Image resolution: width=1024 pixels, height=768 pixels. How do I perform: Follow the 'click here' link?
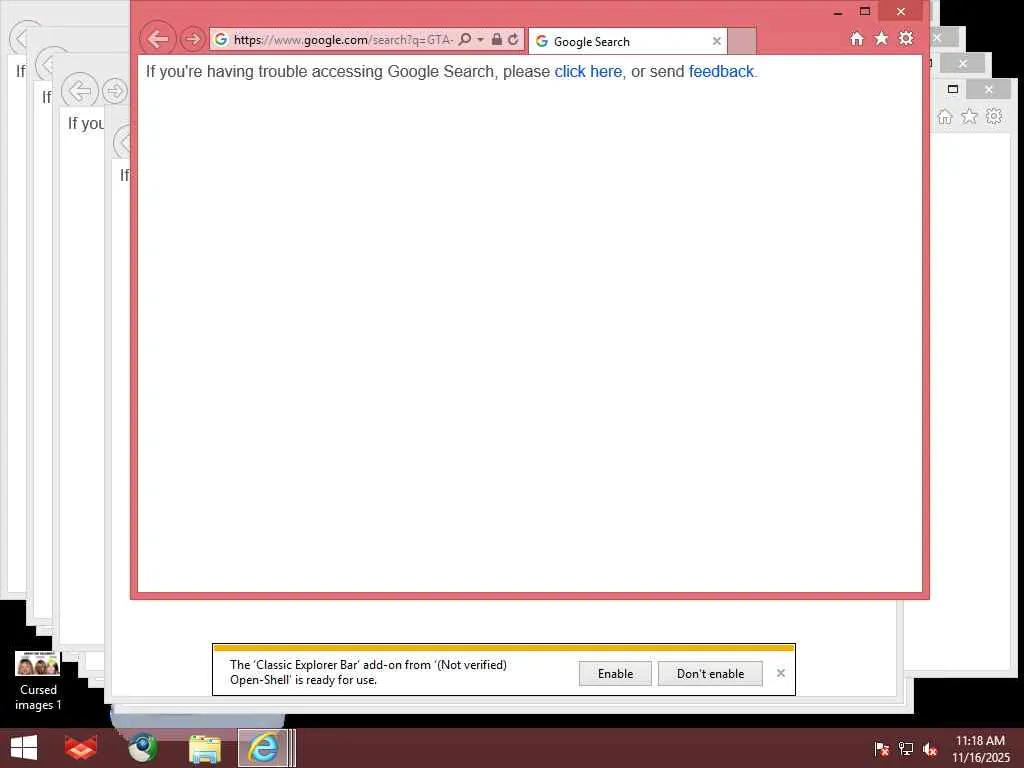(588, 71)
